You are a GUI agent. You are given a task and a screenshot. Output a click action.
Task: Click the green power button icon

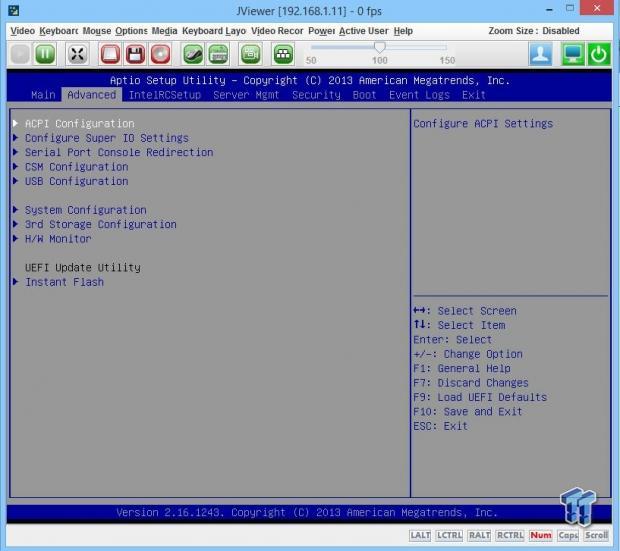(x=598, y=54)
